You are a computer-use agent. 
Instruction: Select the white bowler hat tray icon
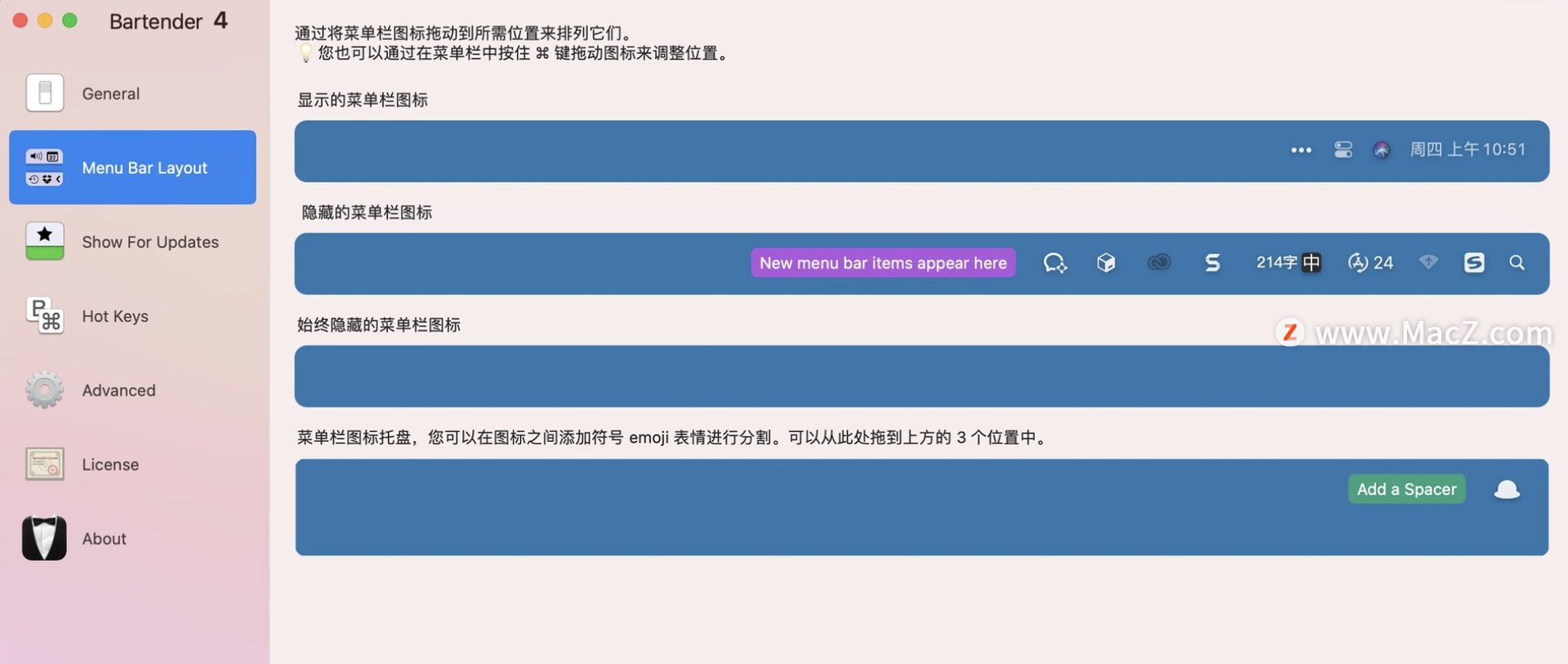pyautogui.click(x=1507, y=489)
